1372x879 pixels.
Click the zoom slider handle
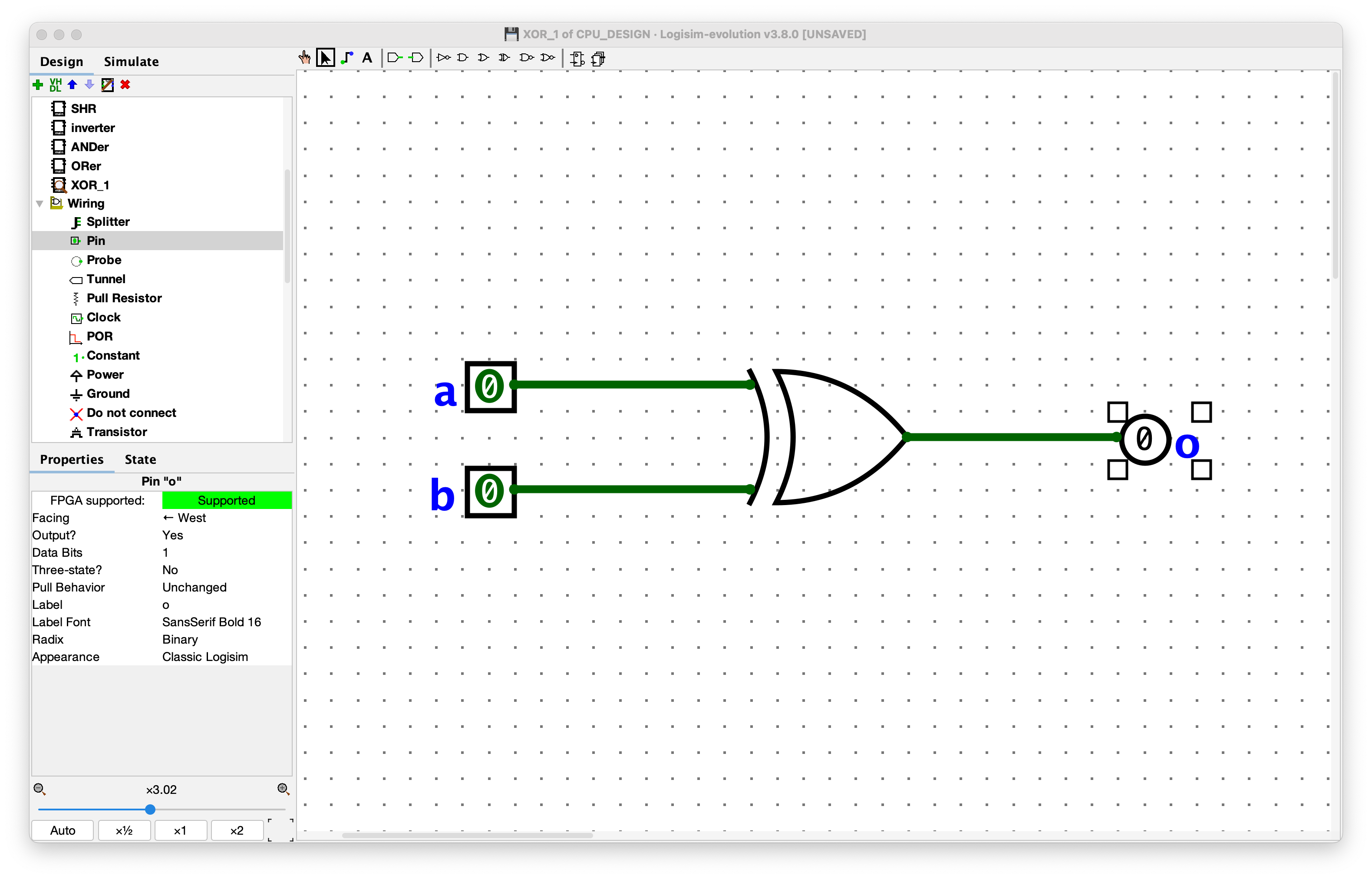[x=150, y=810]
